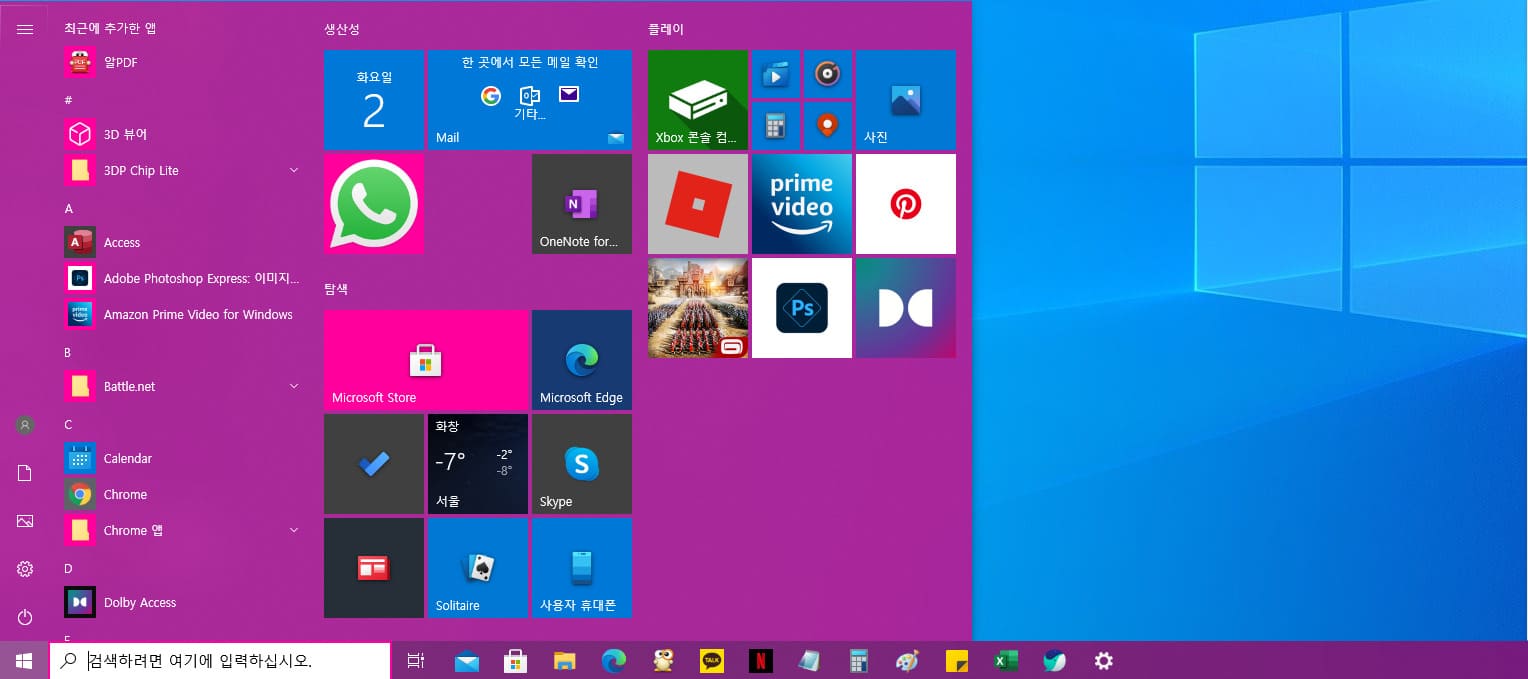Open Documents from the Start sidebar

(x=25, y=473)
